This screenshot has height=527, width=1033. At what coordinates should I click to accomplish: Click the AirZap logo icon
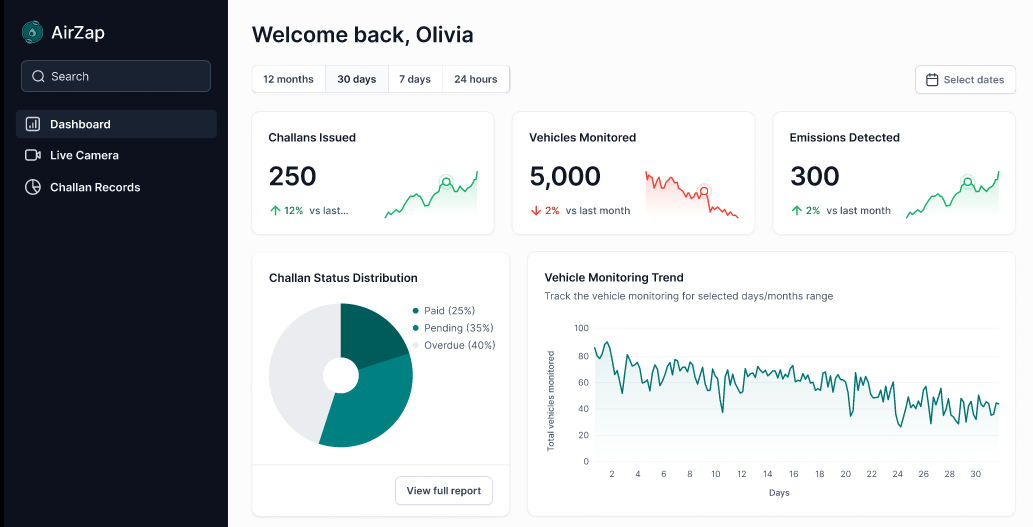click(32, 32)
